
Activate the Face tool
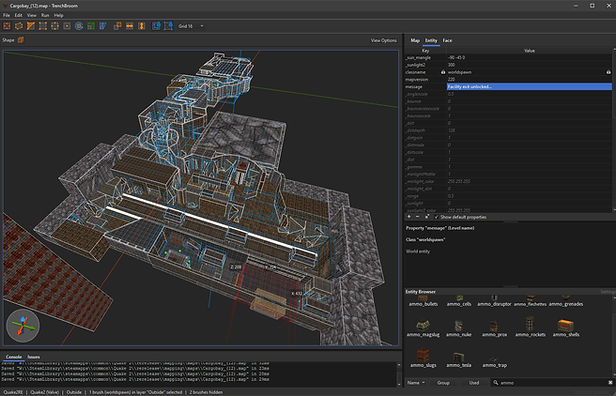(67, 26)
